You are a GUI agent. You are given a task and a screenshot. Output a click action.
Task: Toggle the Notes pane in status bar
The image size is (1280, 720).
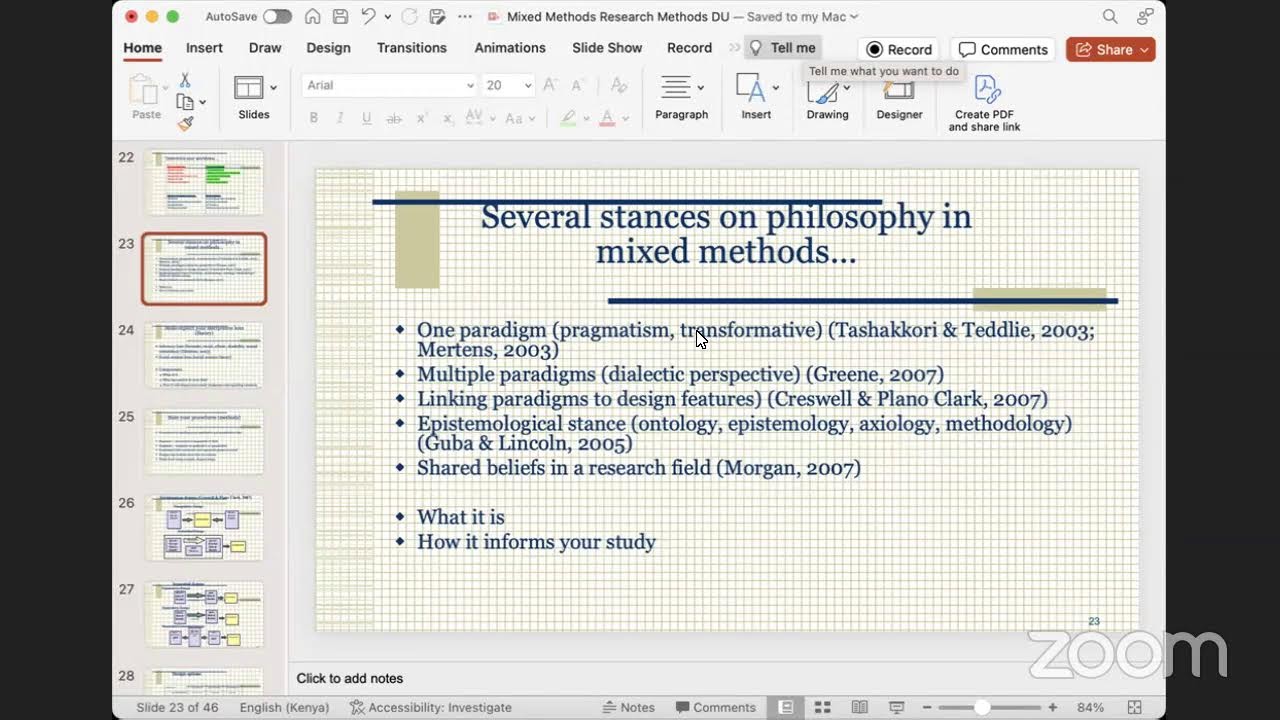point(629,707)
